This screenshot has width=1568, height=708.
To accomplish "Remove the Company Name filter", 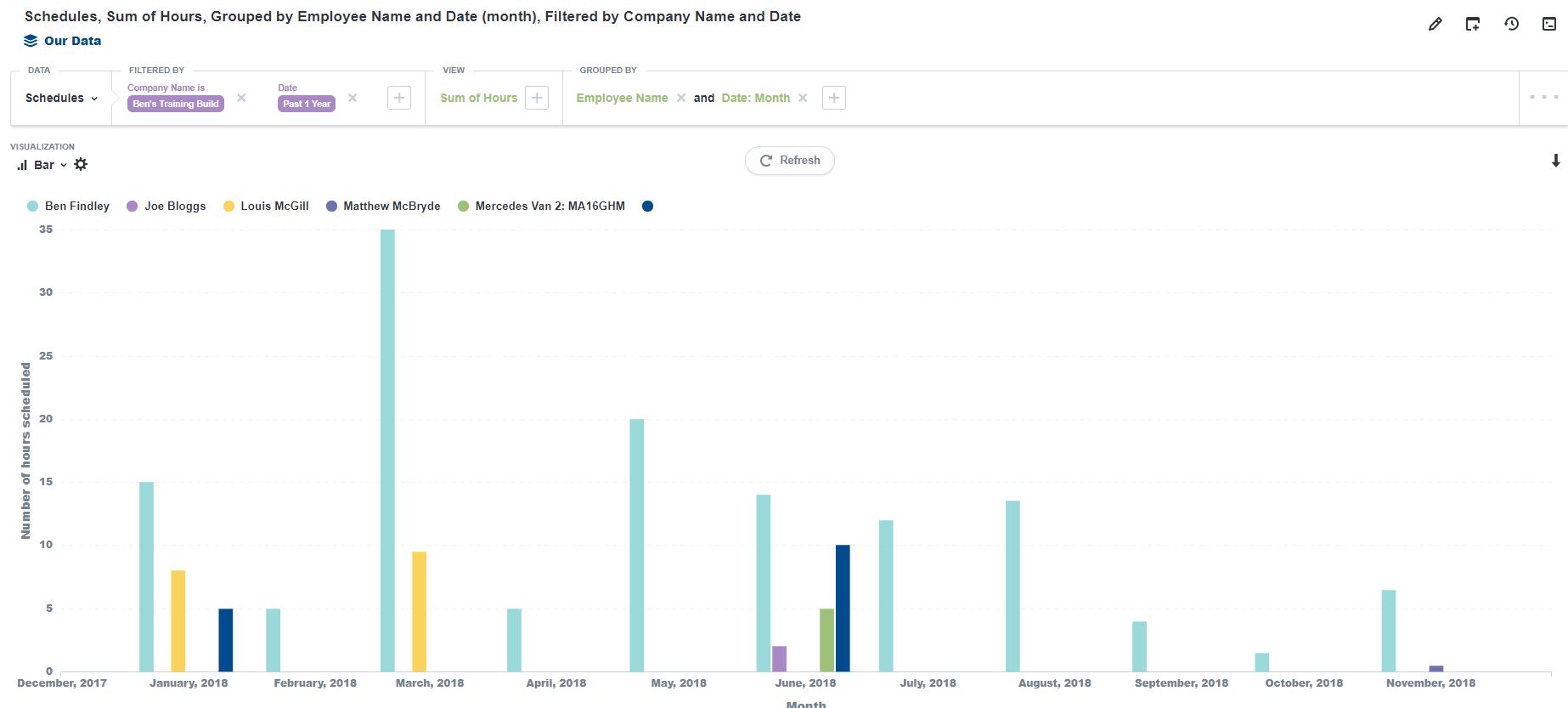I will tap(241, 98).
